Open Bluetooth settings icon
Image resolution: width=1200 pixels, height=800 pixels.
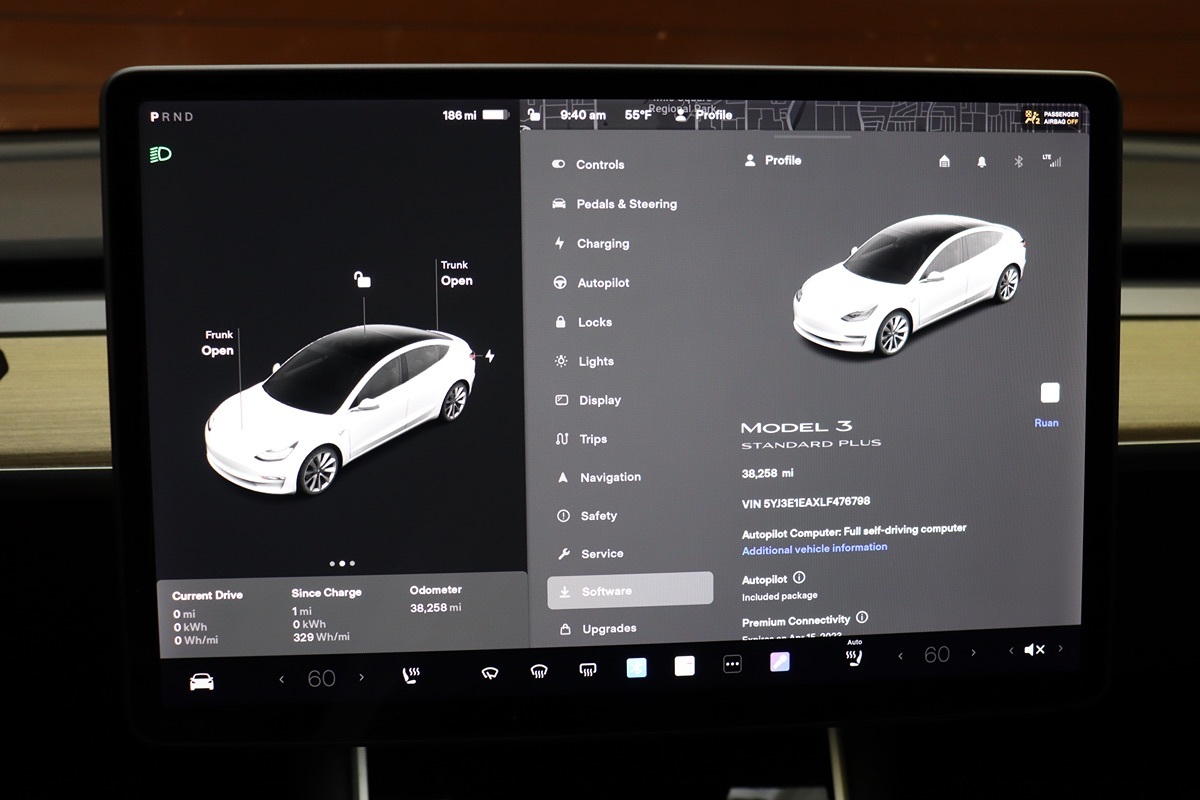tap(1018, 162)
